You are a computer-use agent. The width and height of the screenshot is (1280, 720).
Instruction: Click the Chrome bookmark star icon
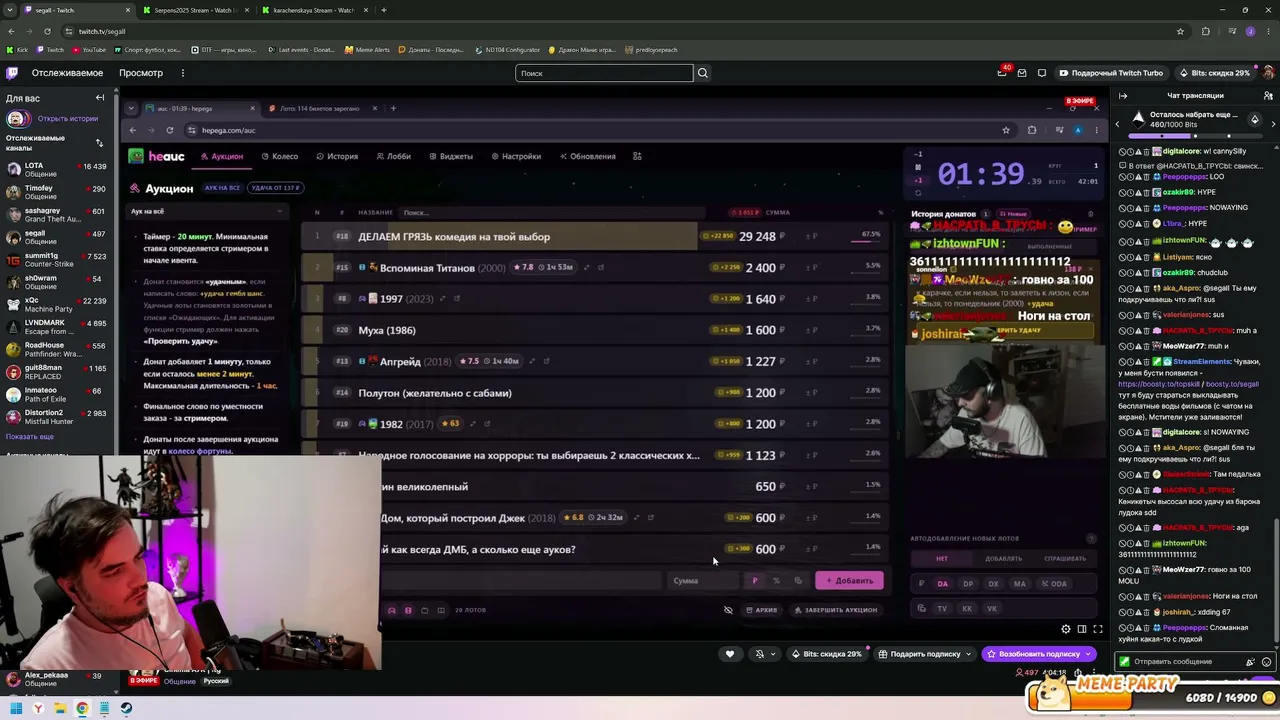(1180, 31)
